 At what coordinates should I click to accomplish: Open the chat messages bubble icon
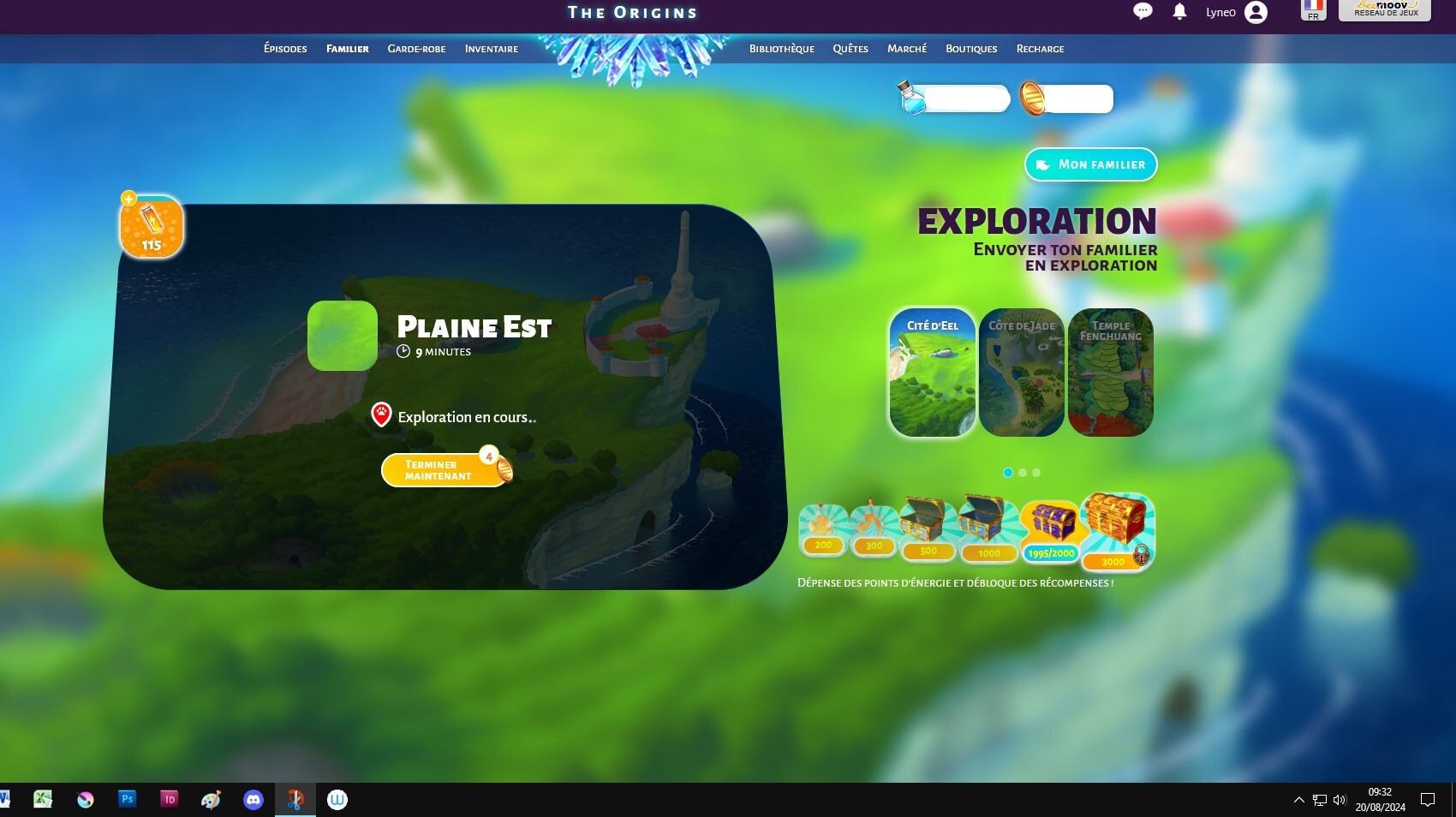[x=1143, y=11]
